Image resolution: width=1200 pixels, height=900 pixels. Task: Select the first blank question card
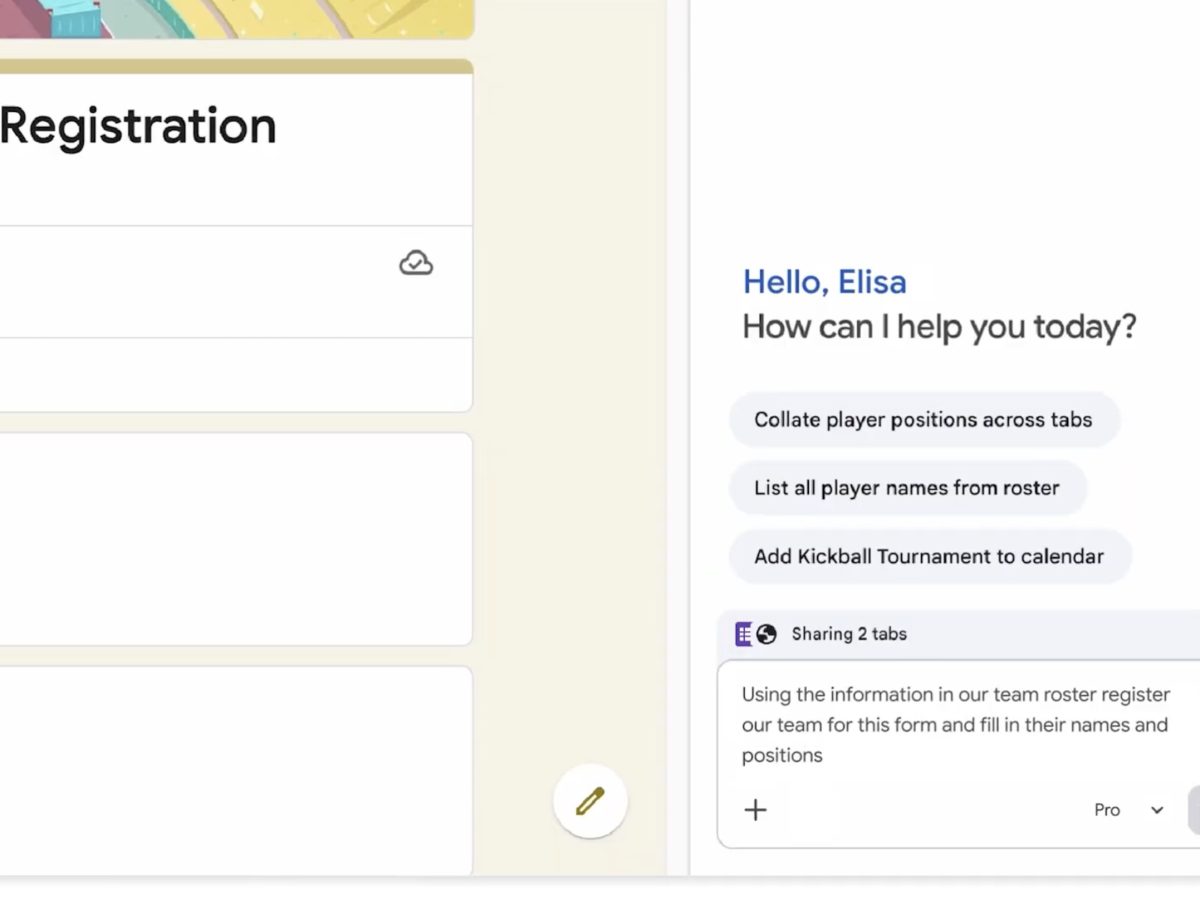tap(236, 539)
